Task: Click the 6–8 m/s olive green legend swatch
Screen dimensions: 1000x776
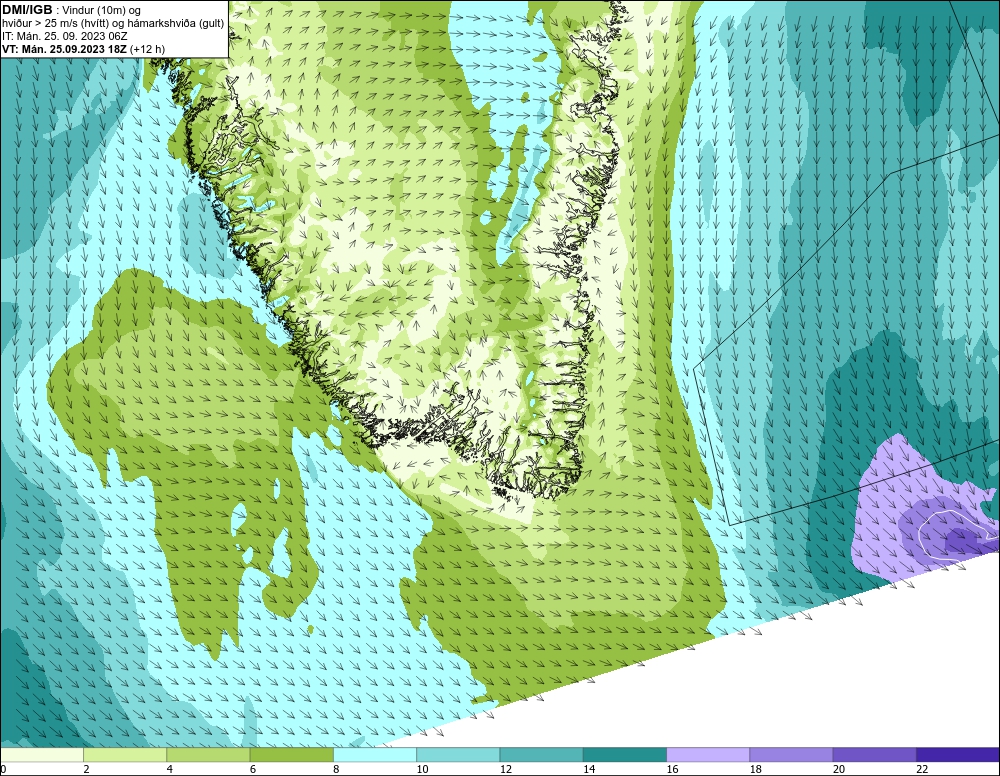Action: (x=291, y=755)
